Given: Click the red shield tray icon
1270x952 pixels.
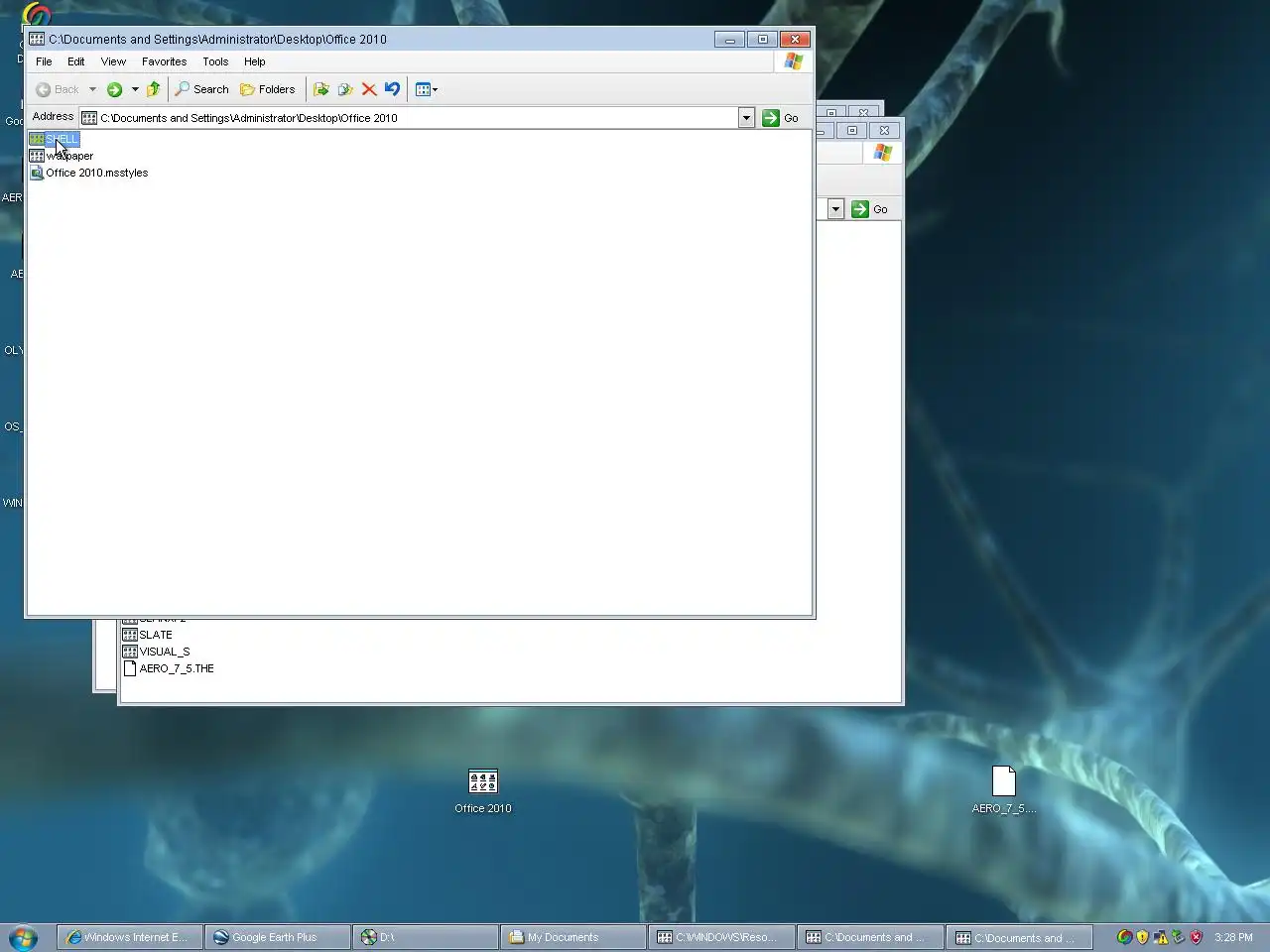Looking at the screenshot, I should (1196, 937).
